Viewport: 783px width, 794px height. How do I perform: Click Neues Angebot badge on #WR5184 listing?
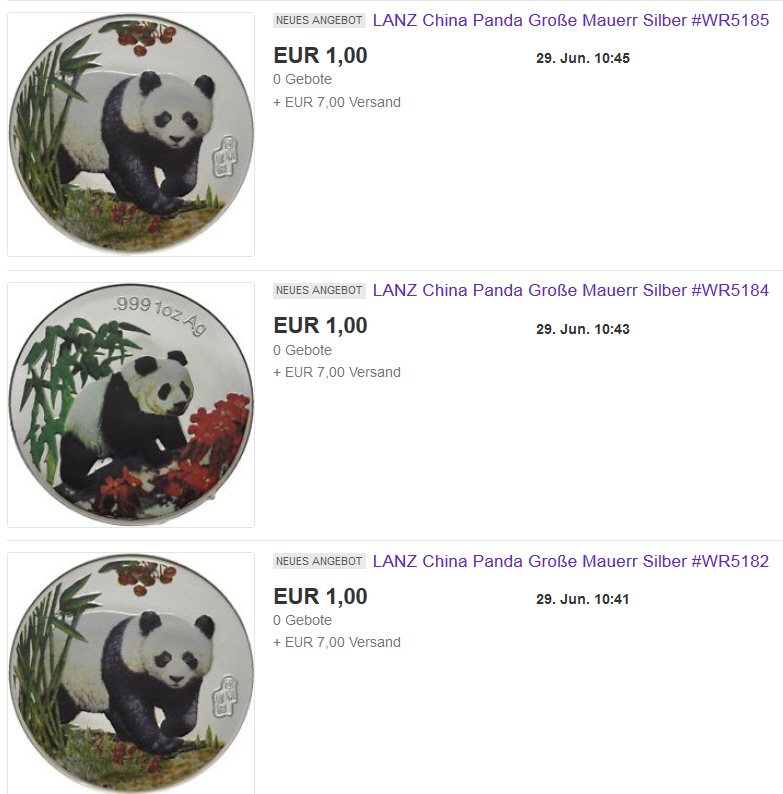tap(319, 291)
